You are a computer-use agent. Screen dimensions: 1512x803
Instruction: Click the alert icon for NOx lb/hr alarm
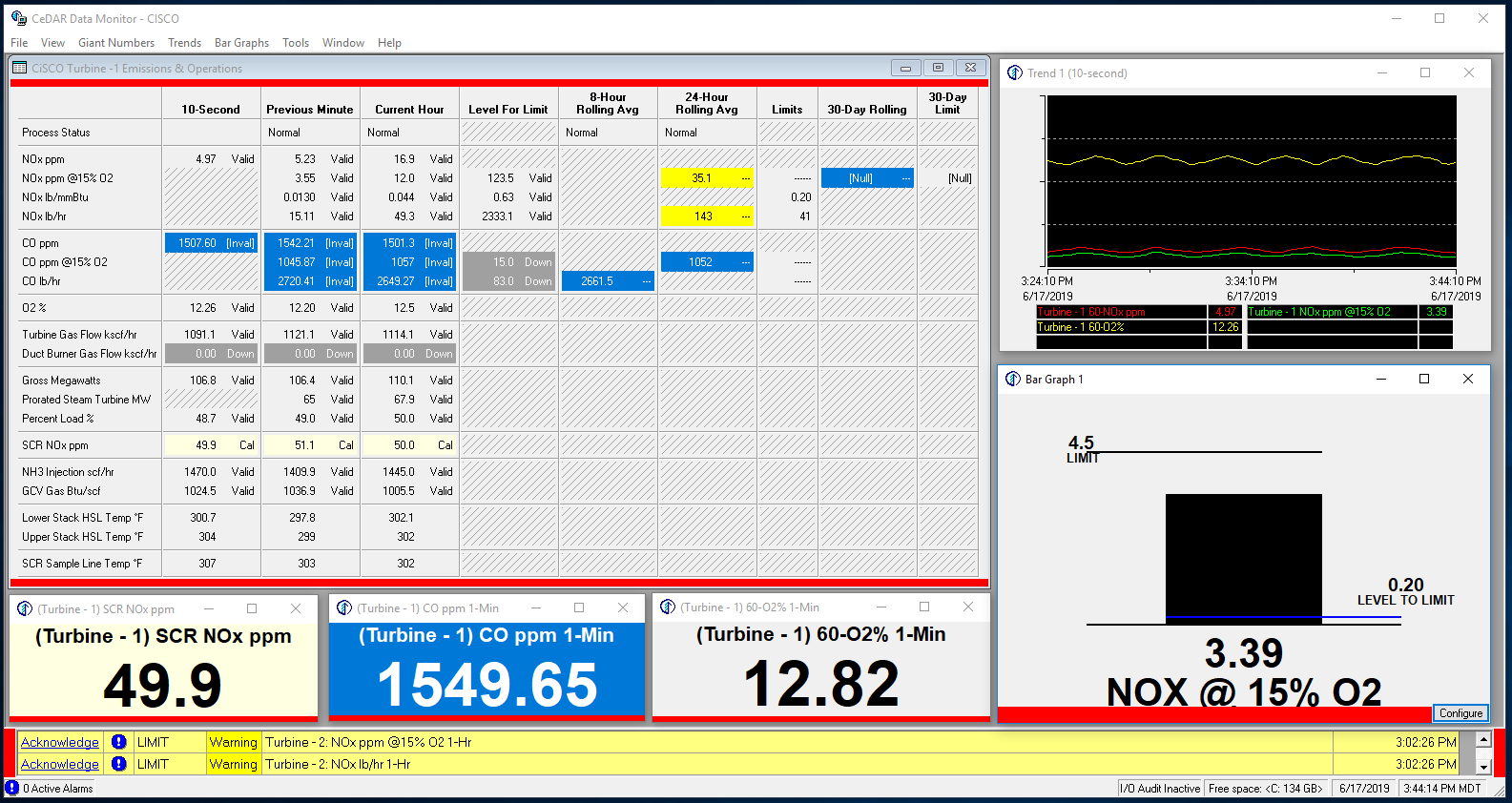118,764
